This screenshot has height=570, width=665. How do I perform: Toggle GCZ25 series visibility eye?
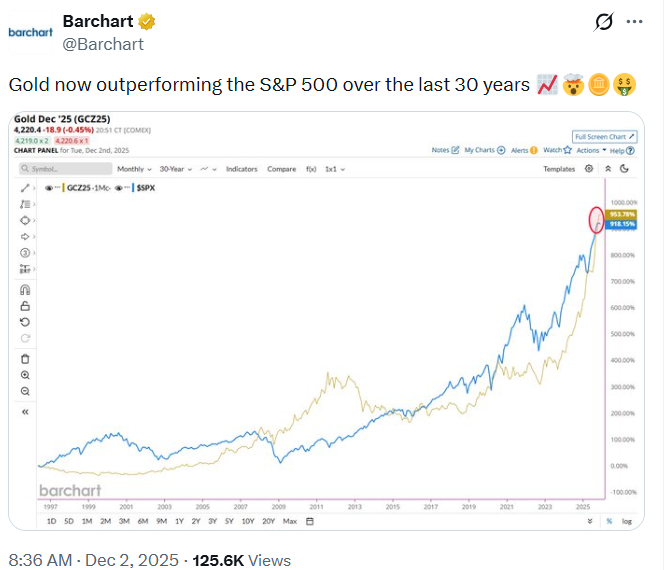coord(49,187)
